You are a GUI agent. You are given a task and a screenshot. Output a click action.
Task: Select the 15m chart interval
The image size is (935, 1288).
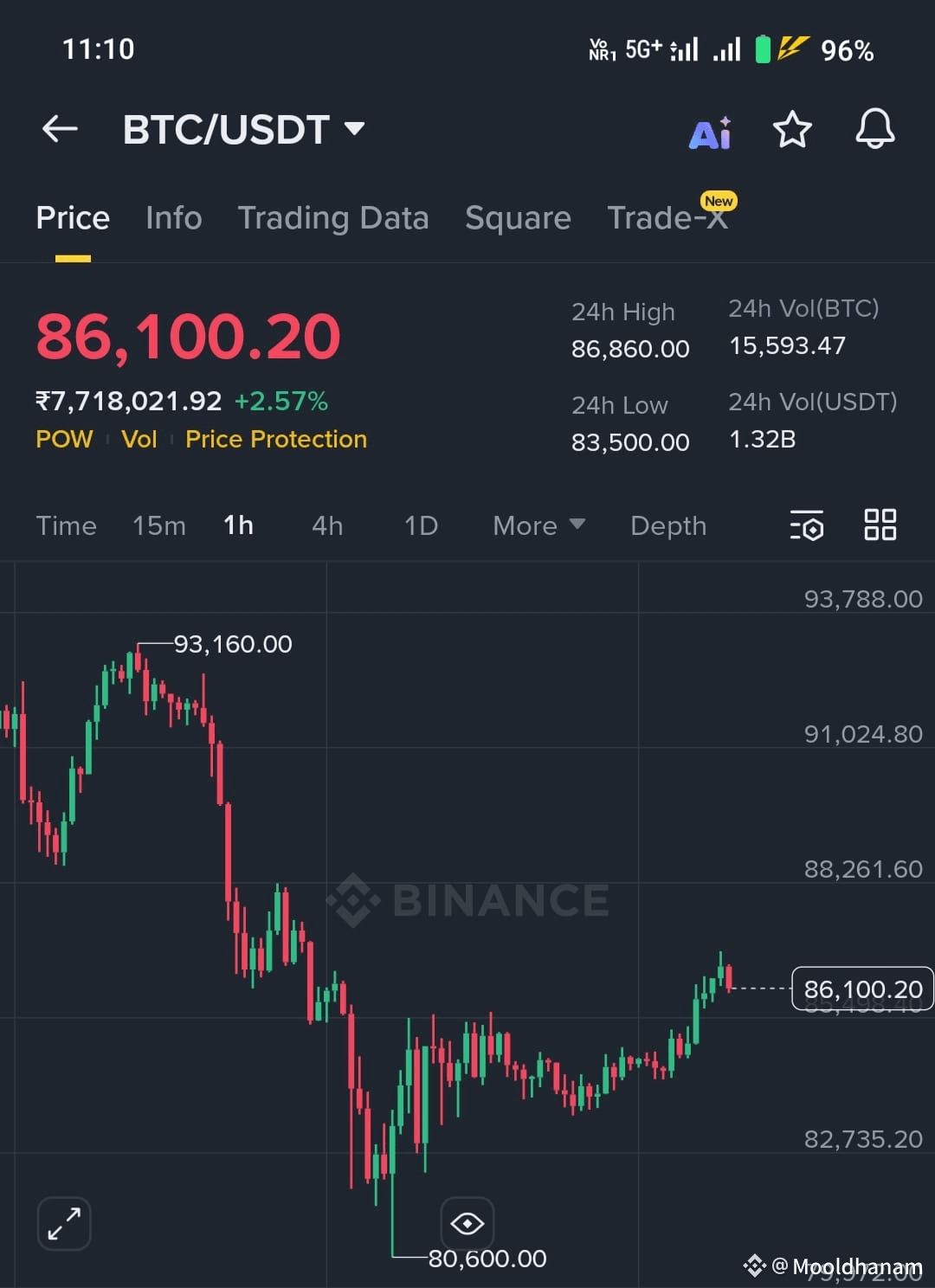159,526
